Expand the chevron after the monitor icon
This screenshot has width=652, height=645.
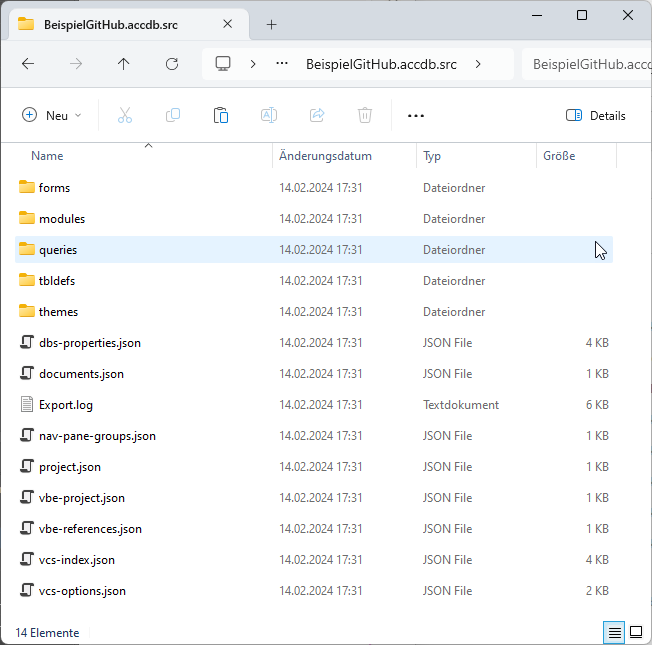[x=253, y=64]
